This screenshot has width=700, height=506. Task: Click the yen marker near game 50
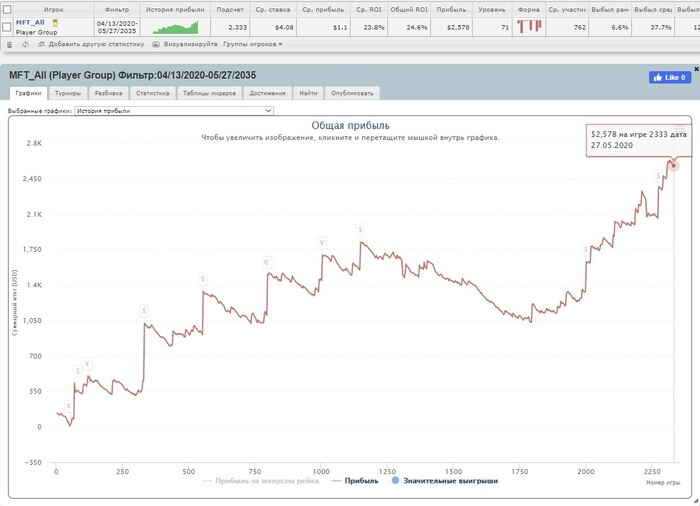[68, 406]
